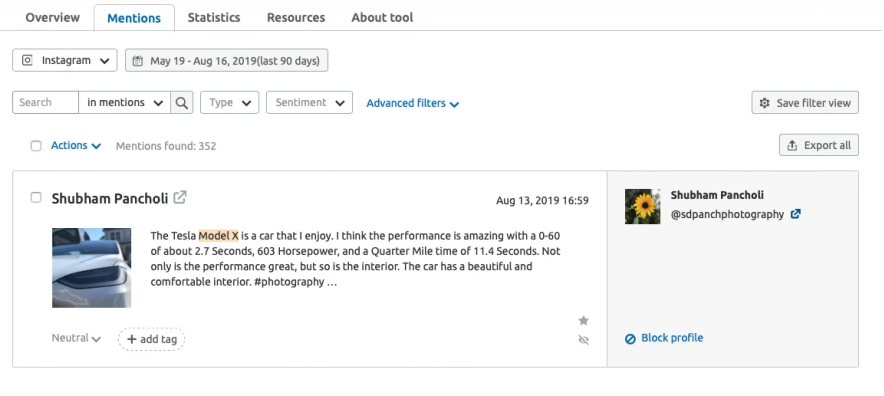The height and width of the screenshot is (396, 884).
Task: Click the upload icon in Export all
Action: [x=792, y=146]
